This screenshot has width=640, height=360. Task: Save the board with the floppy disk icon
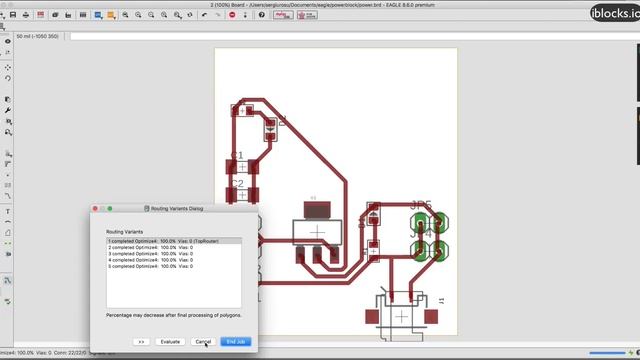(x=13, y=15)
